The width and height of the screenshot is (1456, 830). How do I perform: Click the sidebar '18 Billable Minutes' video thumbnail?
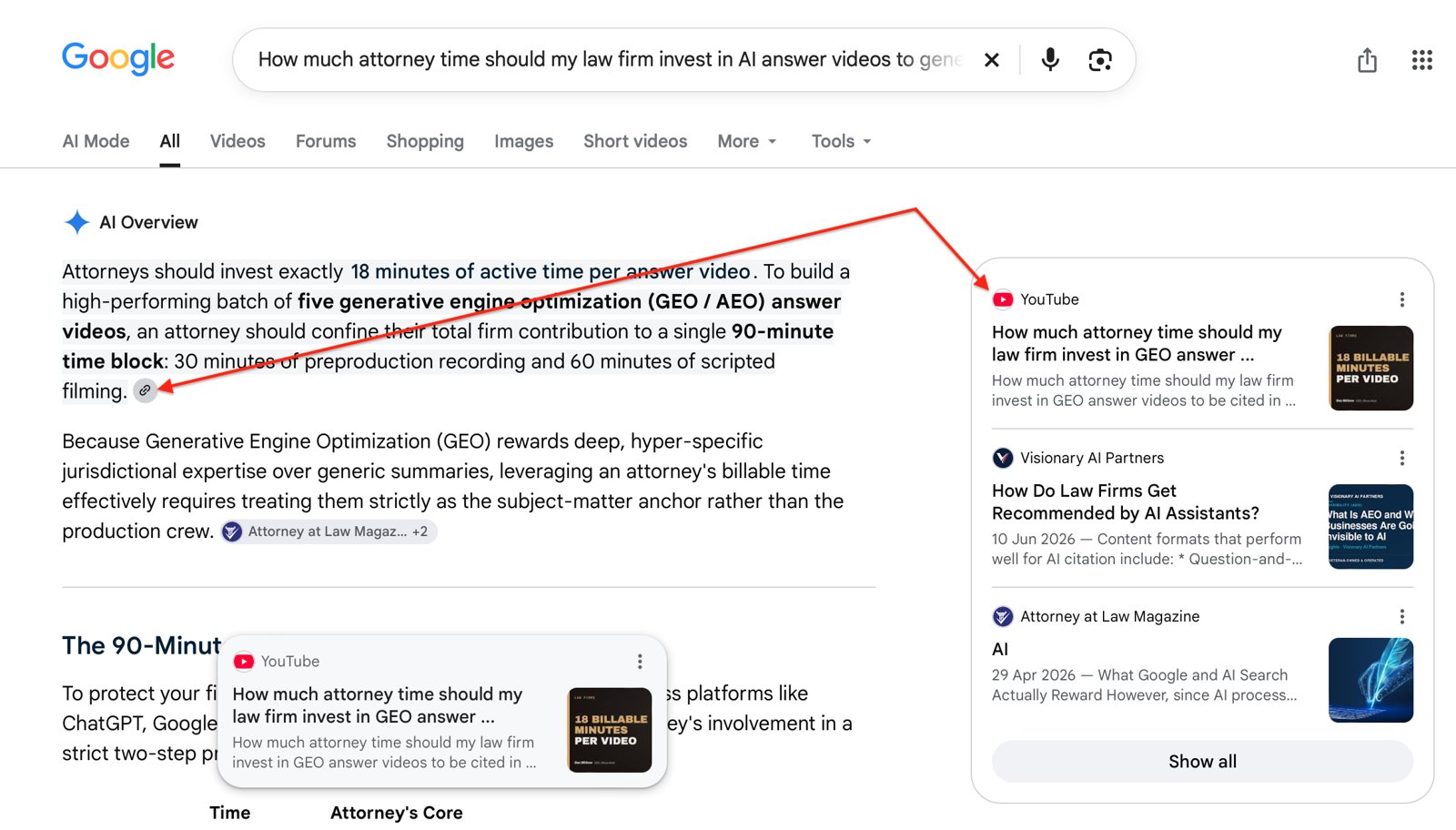pyautogui.click(x=1370, y=368)
